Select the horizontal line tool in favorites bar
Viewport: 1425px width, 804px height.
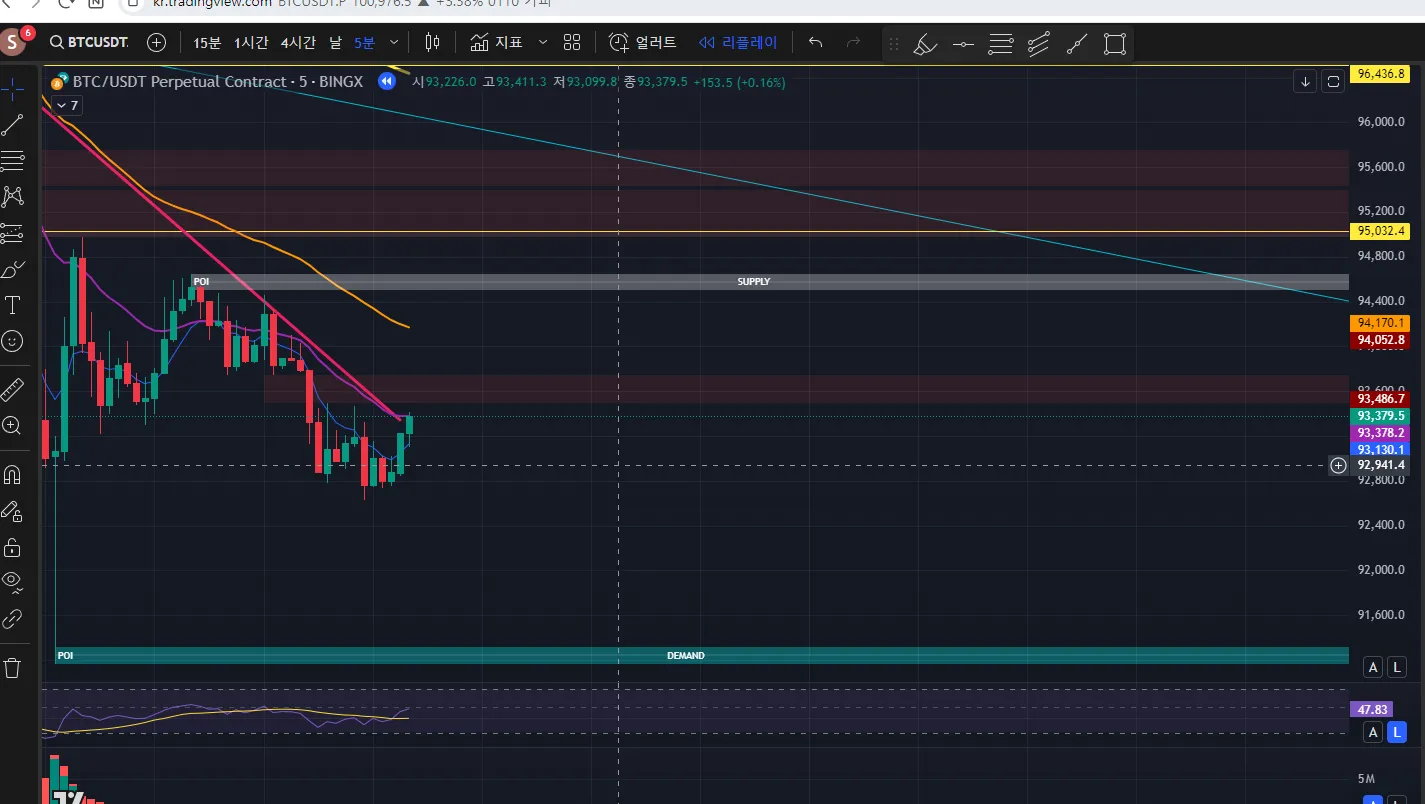[x=963, y=44]
